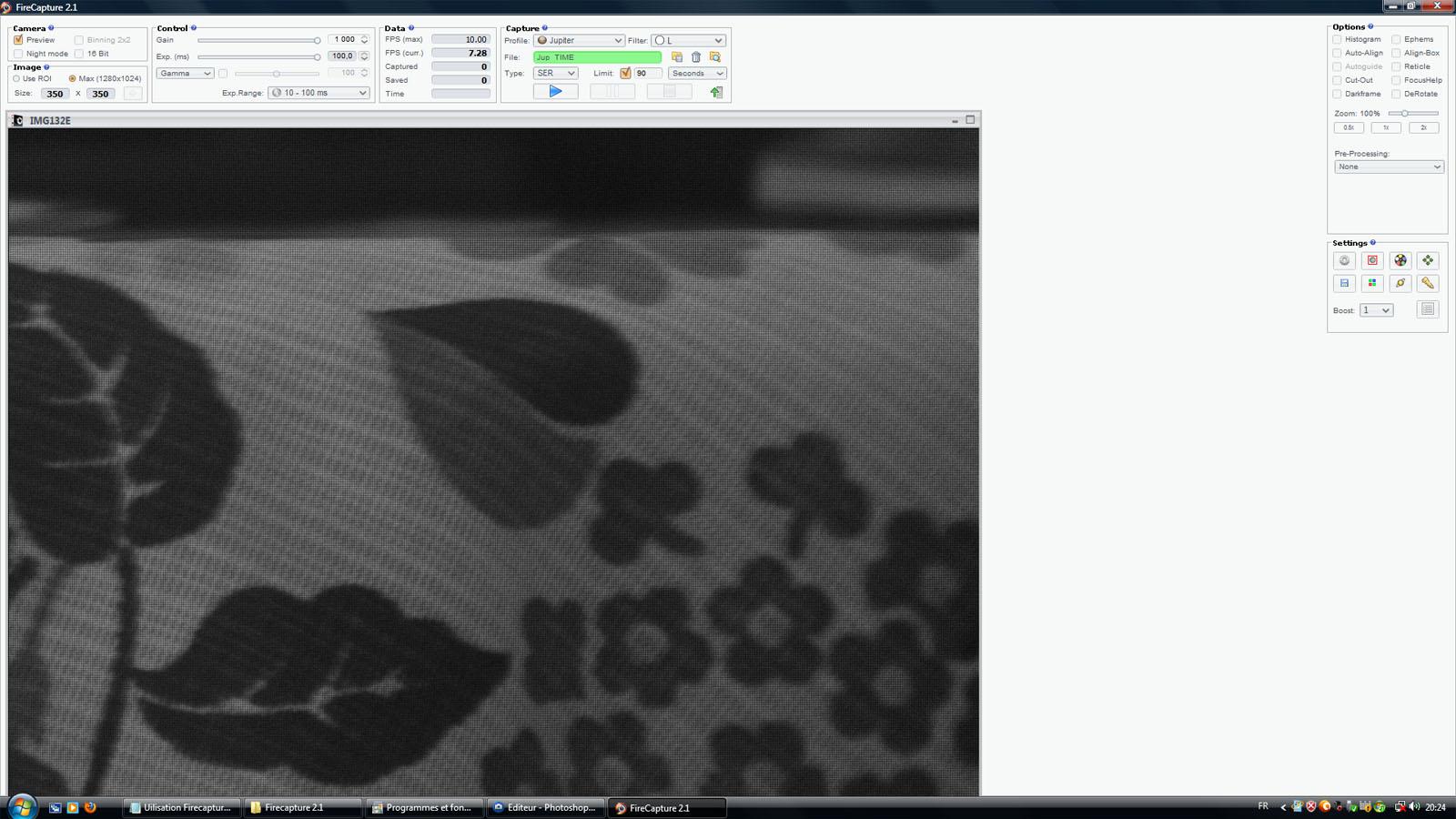1456x819 pixels.
Task: Click the colored squares settings icon
Action: pyautogui.click(x=1372, y=283)
